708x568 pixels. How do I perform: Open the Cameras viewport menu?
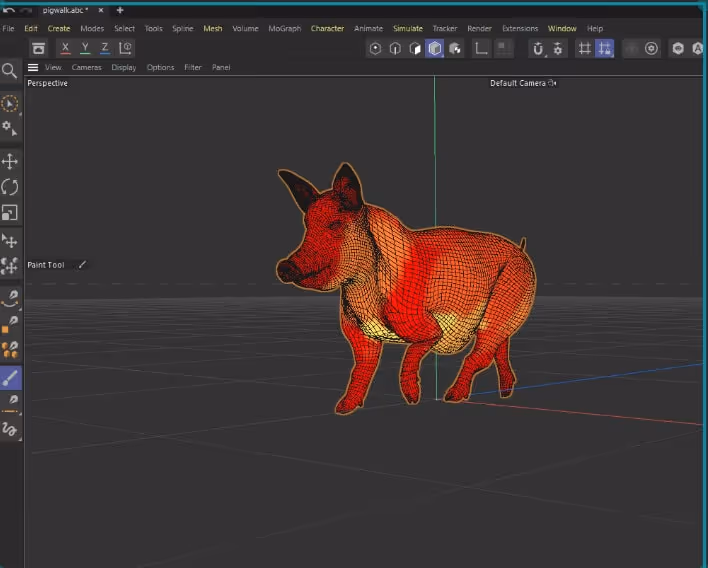[x=86, y=68]
